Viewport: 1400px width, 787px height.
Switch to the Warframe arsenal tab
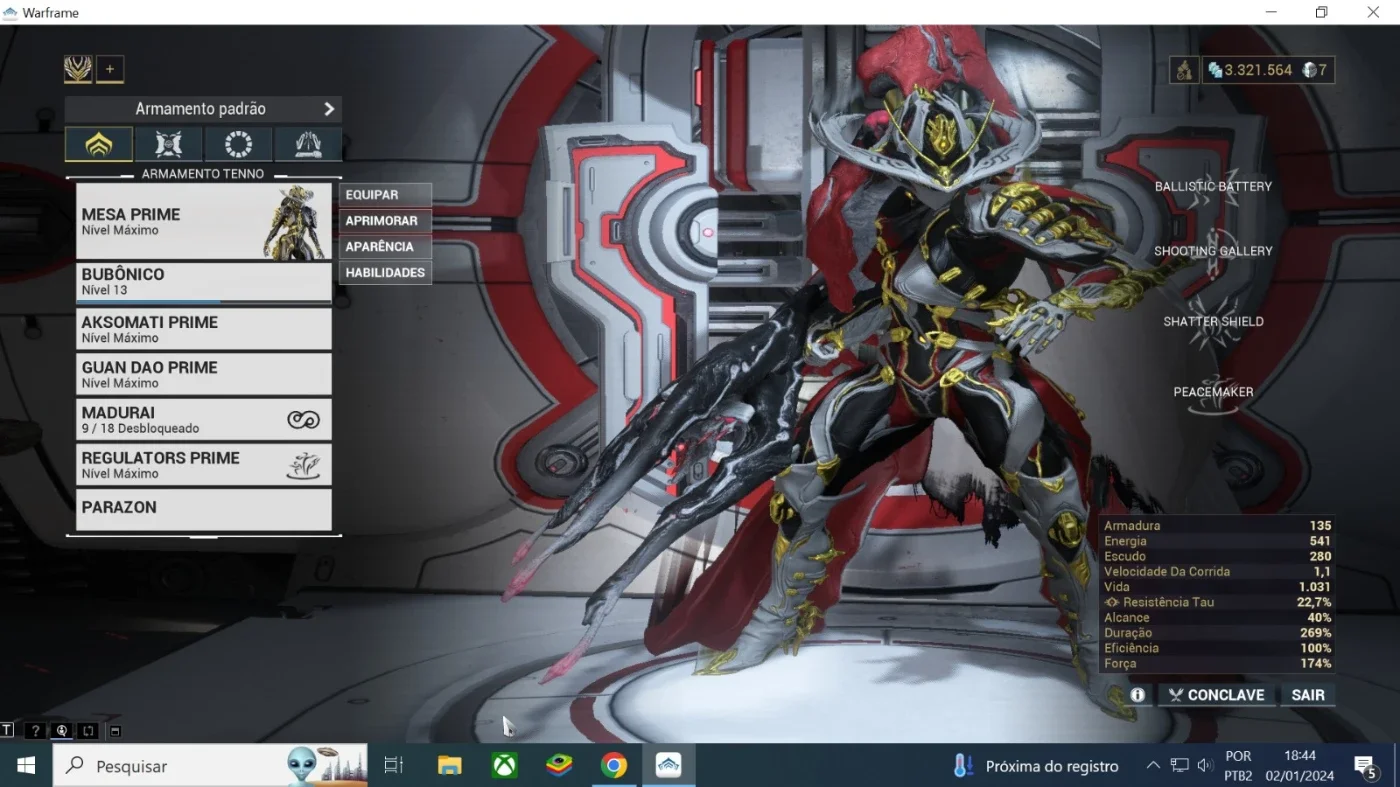click(99, 144)
